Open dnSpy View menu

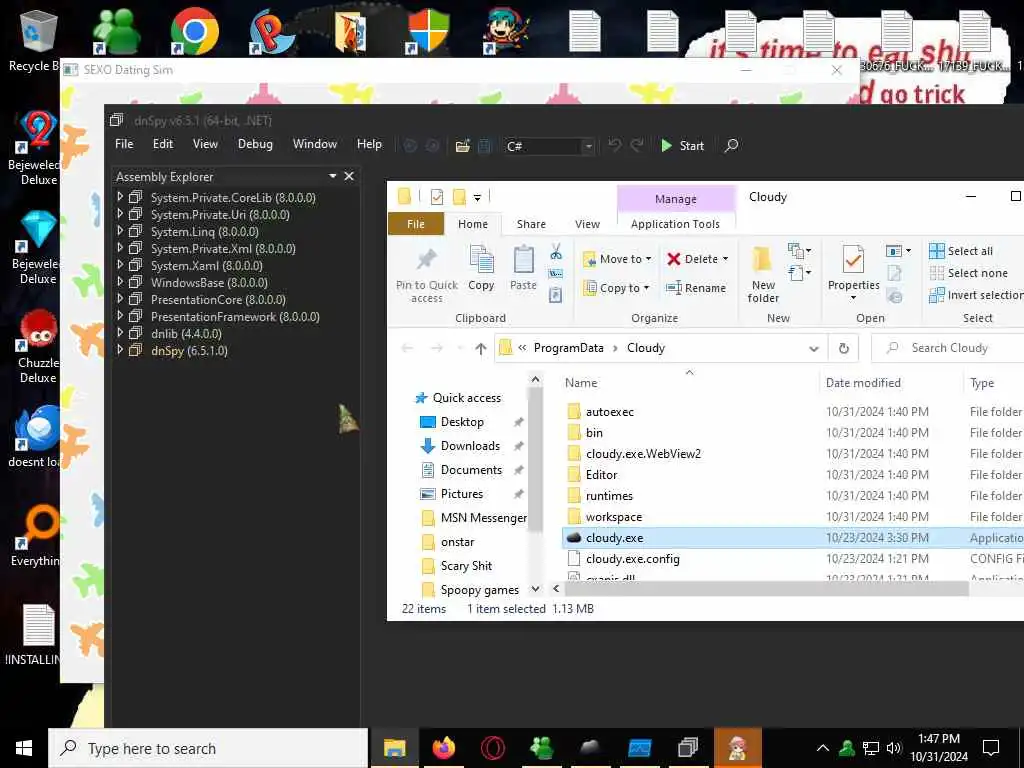click(205, 144)
